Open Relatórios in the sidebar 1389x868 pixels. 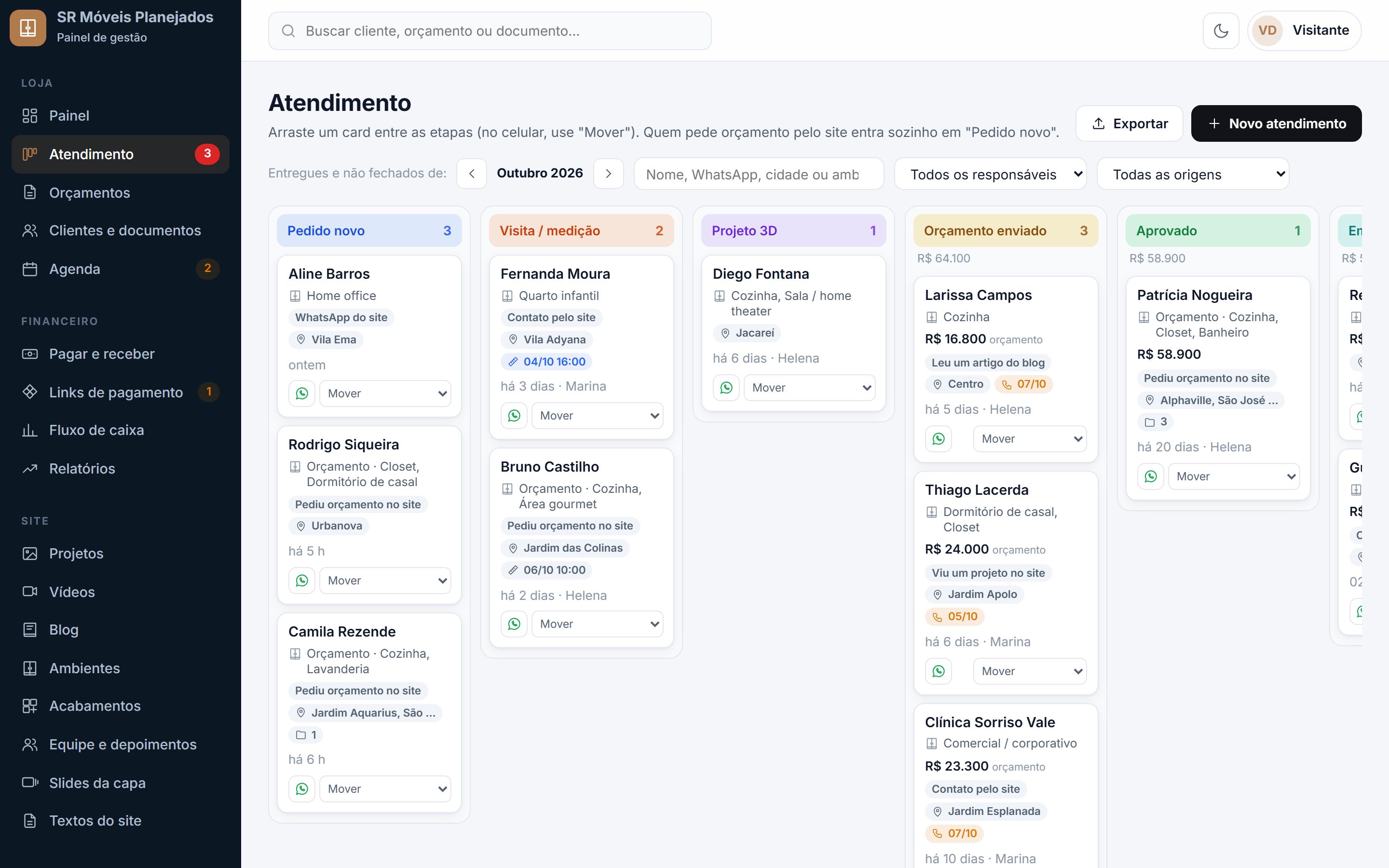coord(120,468)
